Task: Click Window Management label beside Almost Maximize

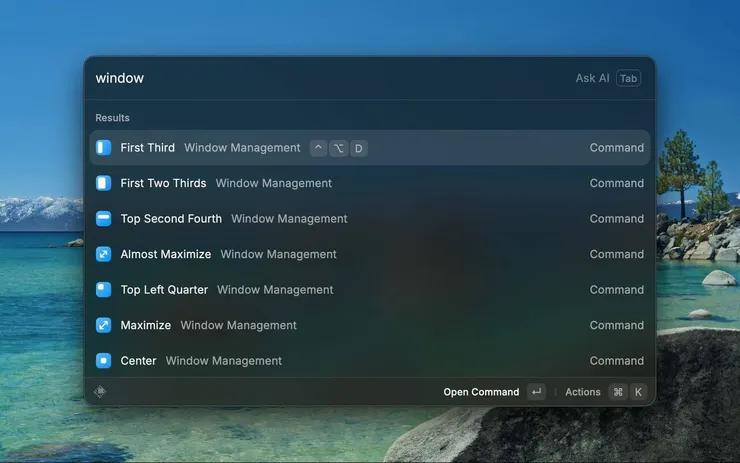Action: (278, 254)
